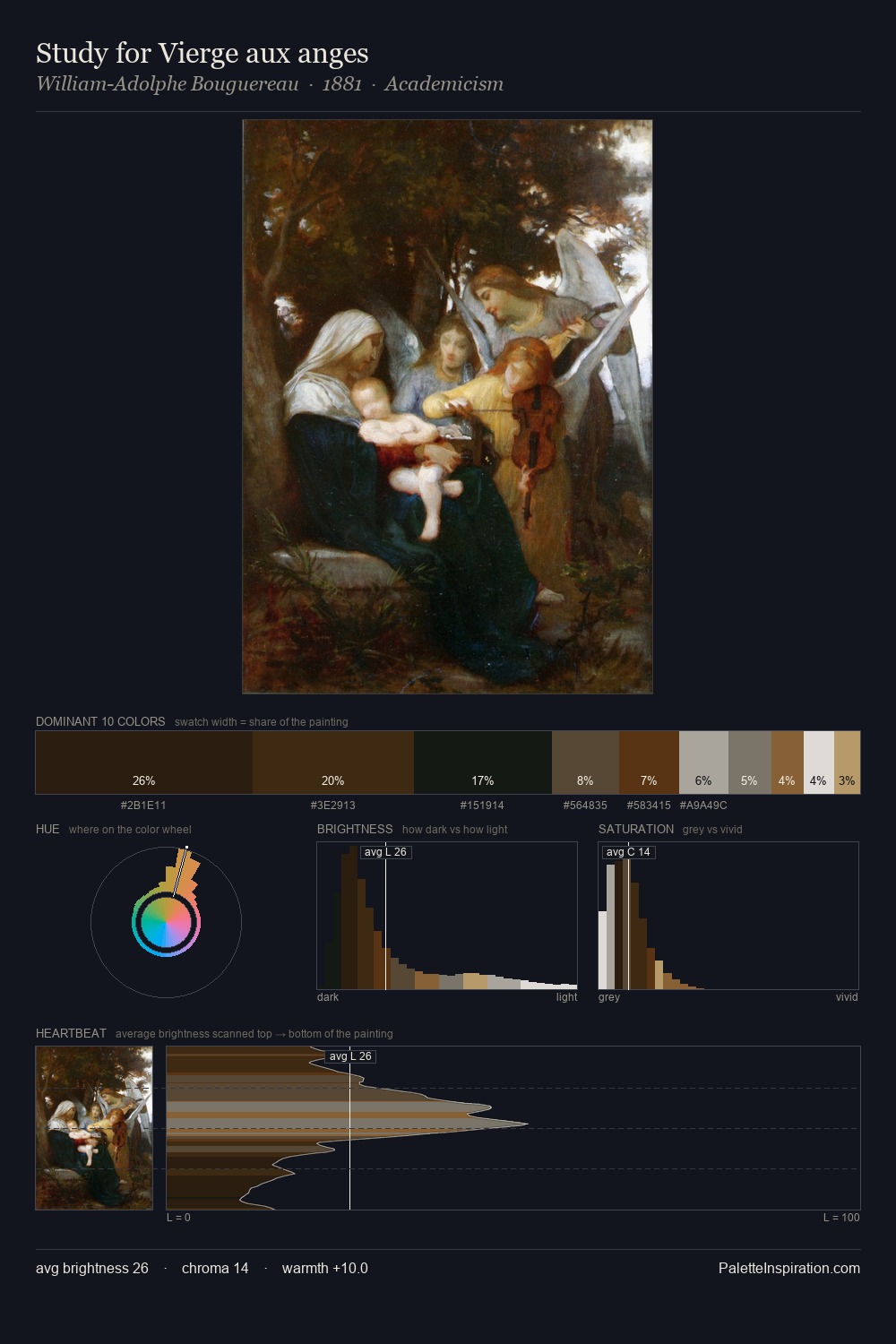Click the brightness histogram chart
Screen dimensions: 896x1344
point(447,916)
